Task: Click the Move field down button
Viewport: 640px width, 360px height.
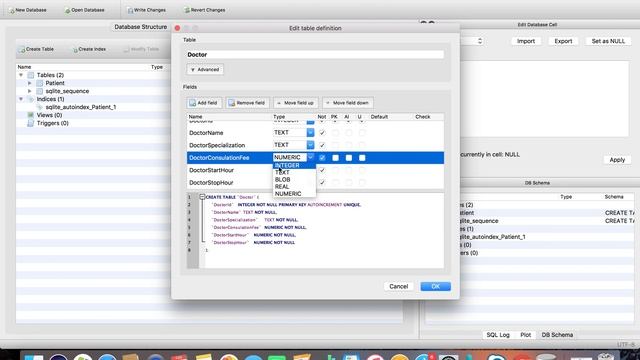Action: [348, 103]
